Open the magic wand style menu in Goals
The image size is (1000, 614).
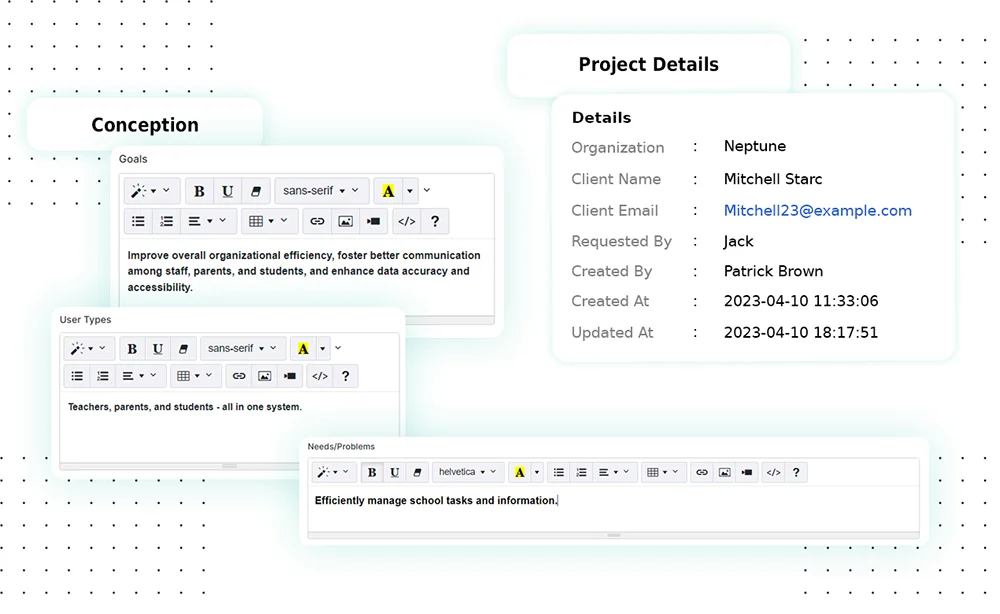click(152, 191)
